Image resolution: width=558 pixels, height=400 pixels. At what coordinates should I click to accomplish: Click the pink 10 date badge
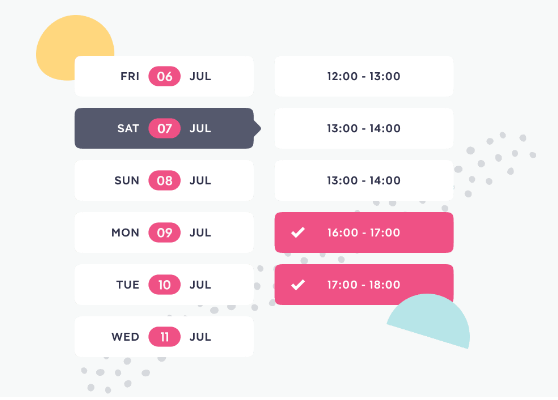tap(164, 285)
